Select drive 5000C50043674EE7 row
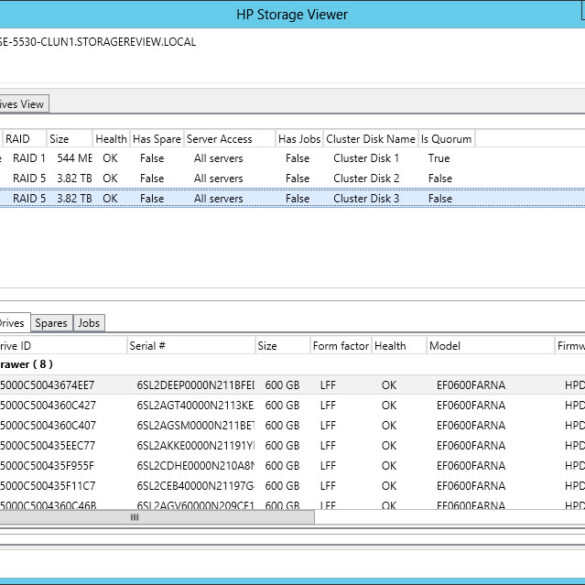The width and height of the screenshot is (585, 585). point(292,385)
